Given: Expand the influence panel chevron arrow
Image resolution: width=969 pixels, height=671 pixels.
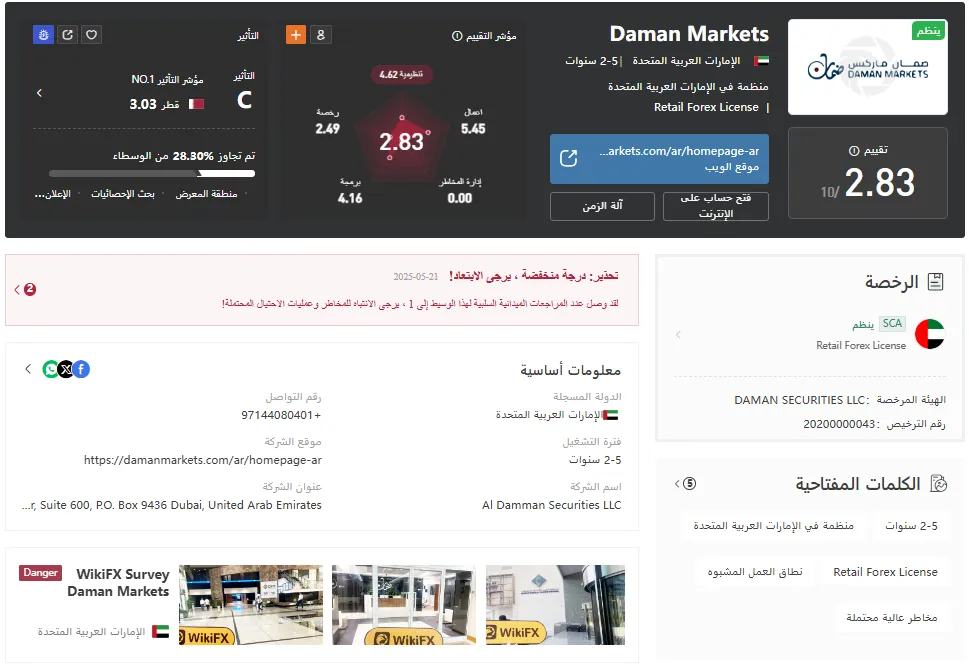Looking at the screenshot, I should (40, 93).
